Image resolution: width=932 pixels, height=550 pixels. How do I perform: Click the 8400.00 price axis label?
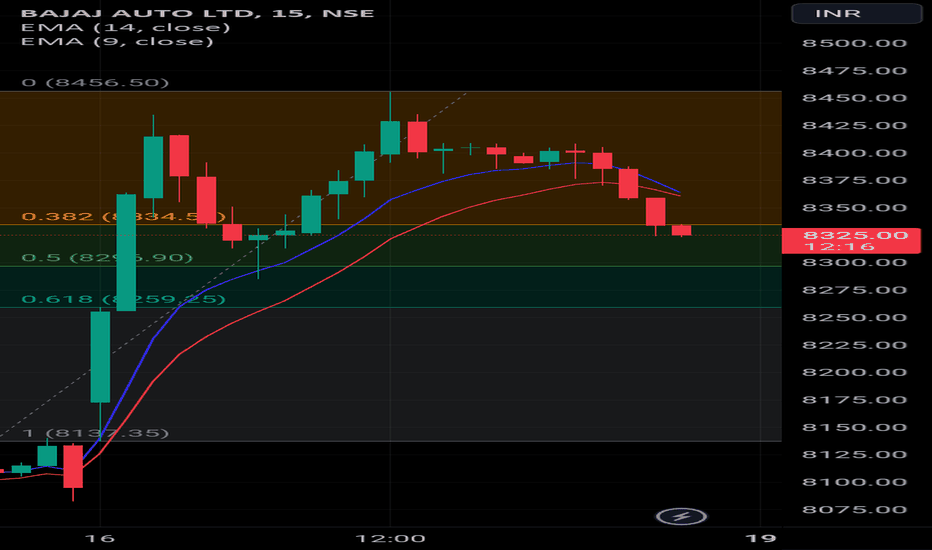click(x=854, y=153)
